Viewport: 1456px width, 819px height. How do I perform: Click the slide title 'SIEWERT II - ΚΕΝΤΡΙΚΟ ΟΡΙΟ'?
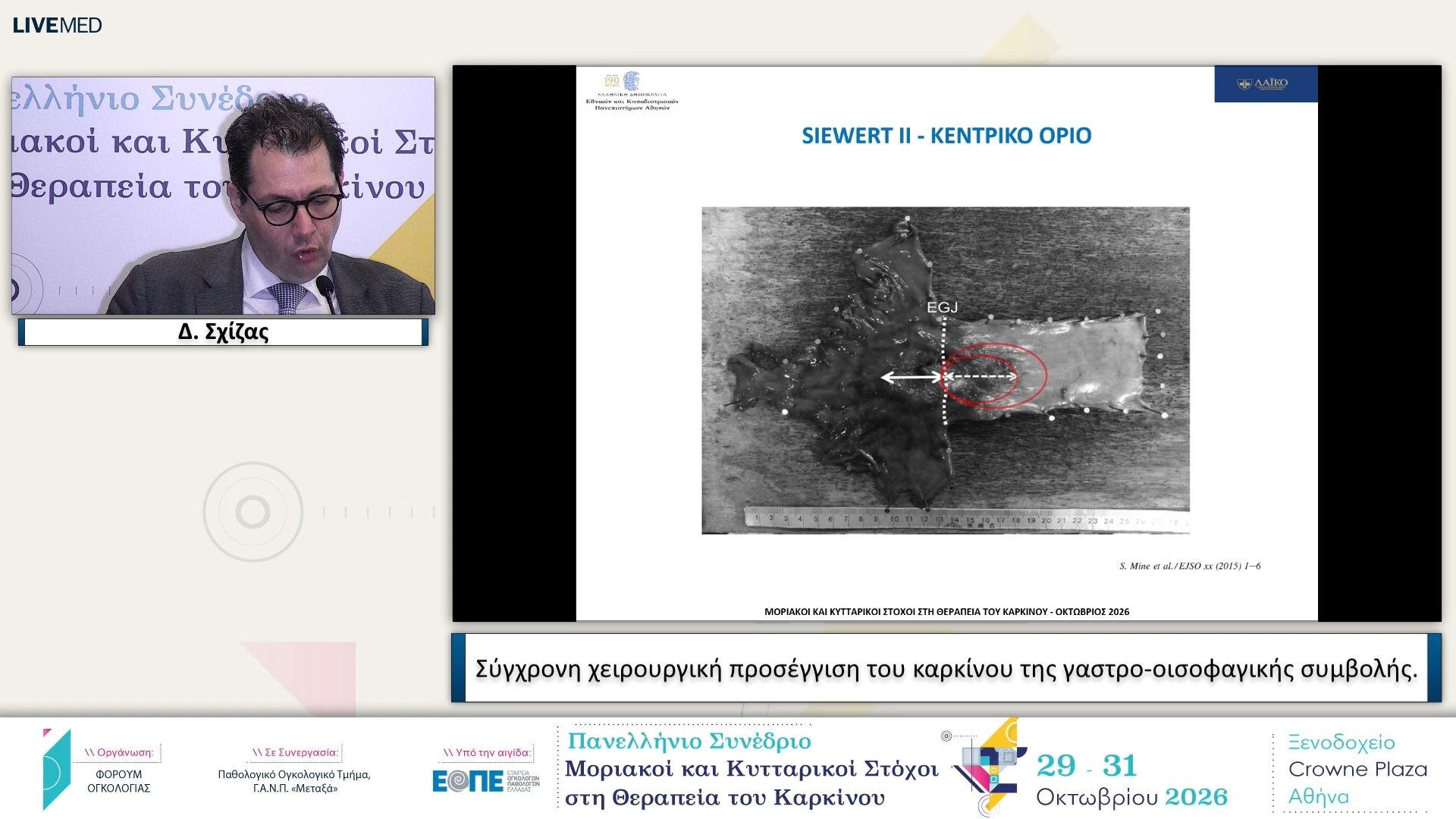click(946, 136)
